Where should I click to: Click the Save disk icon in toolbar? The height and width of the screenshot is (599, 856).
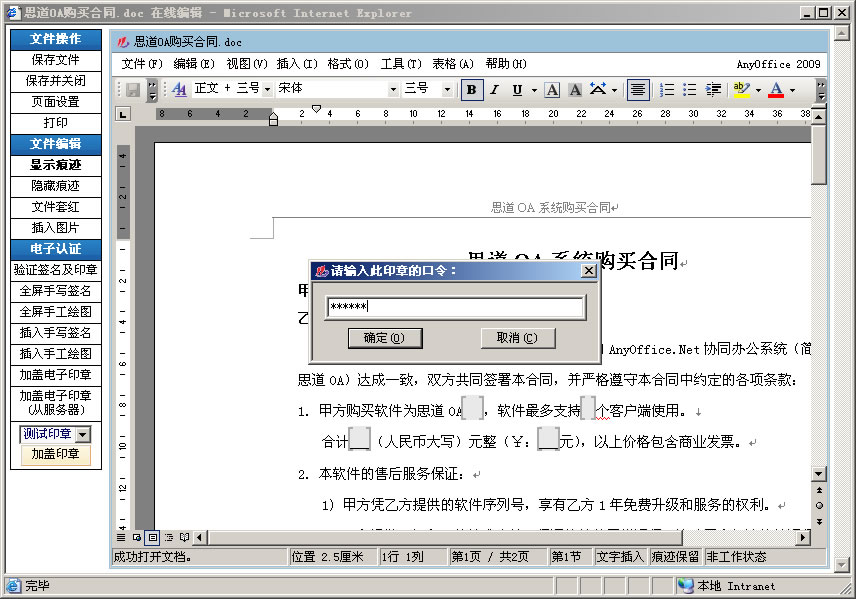pos(133,90)
